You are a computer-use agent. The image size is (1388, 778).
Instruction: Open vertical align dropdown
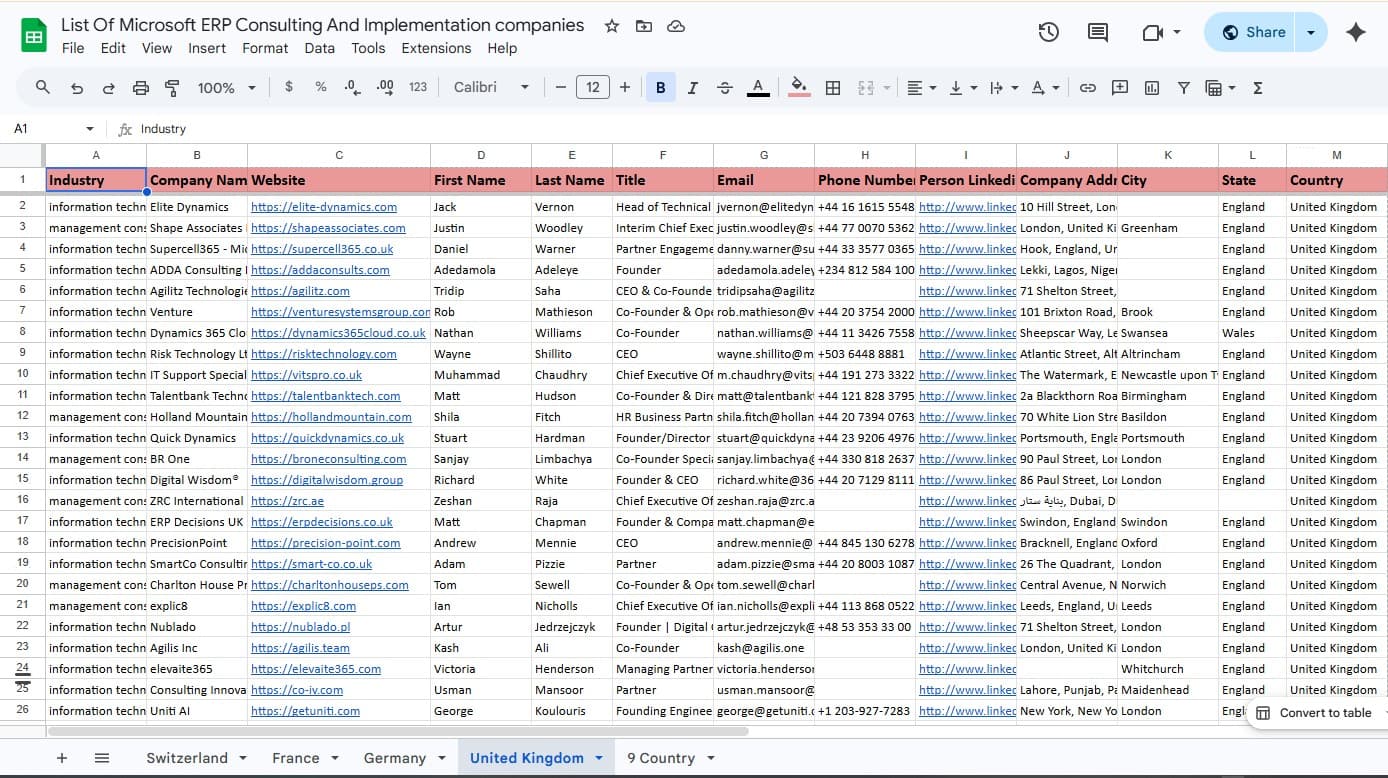(x=962, y=88)
